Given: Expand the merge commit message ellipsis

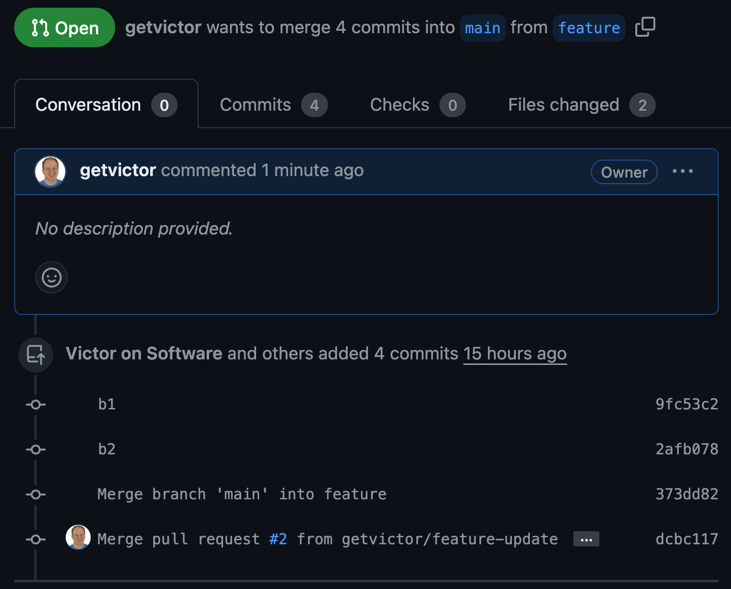Looking at the screenshot, I should [x=586, y=539].
